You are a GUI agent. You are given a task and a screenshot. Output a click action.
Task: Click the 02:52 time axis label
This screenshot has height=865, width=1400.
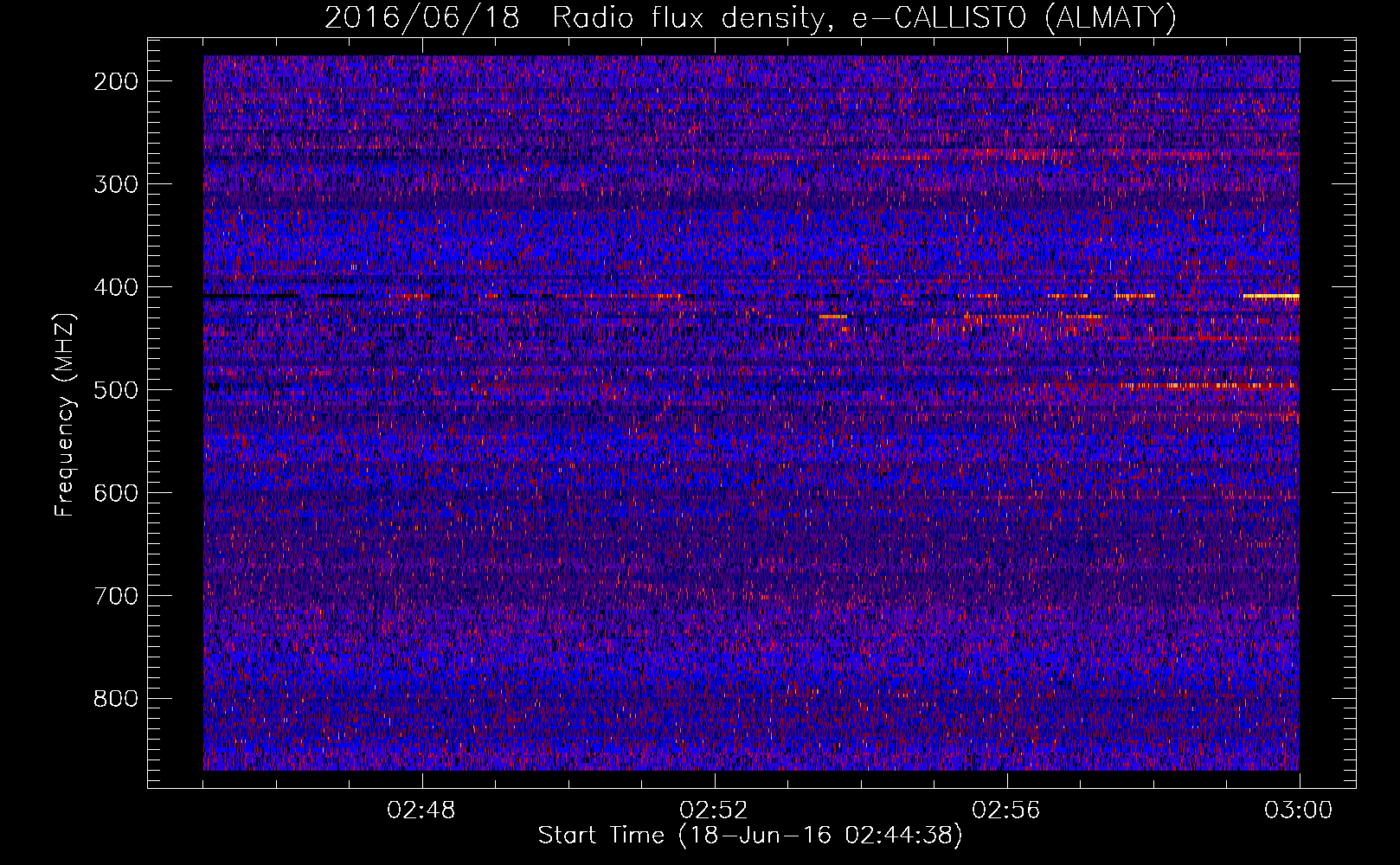pyautogui.click(x=715, y=811)
